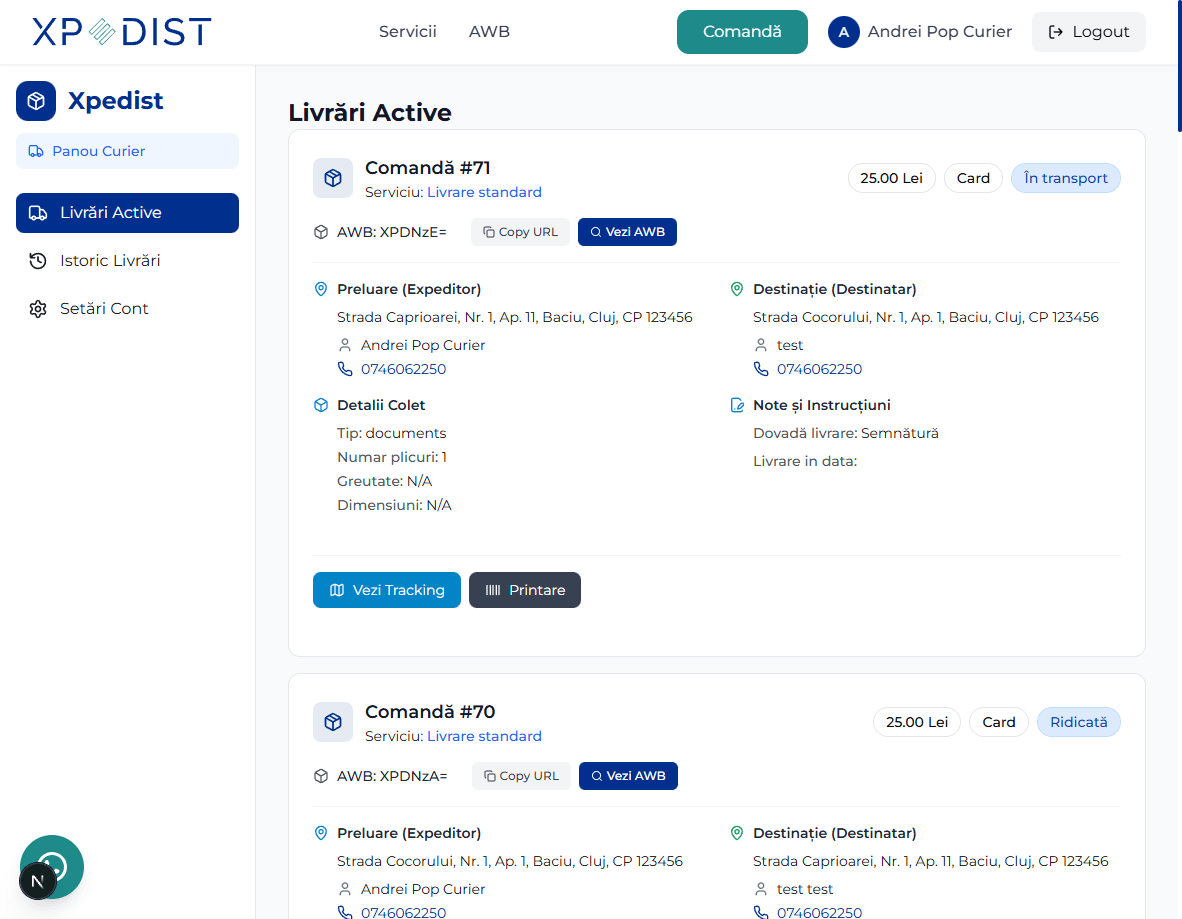Click the history clock icon beside Istoric Livrări

tap(38, 261)
